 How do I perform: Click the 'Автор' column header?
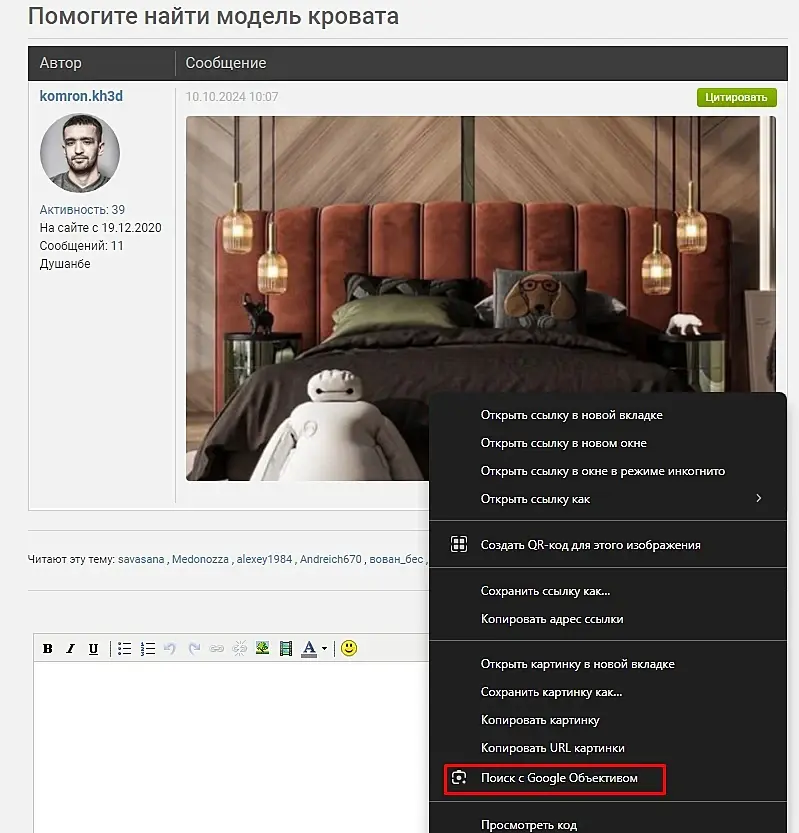[x=61, y=63]
